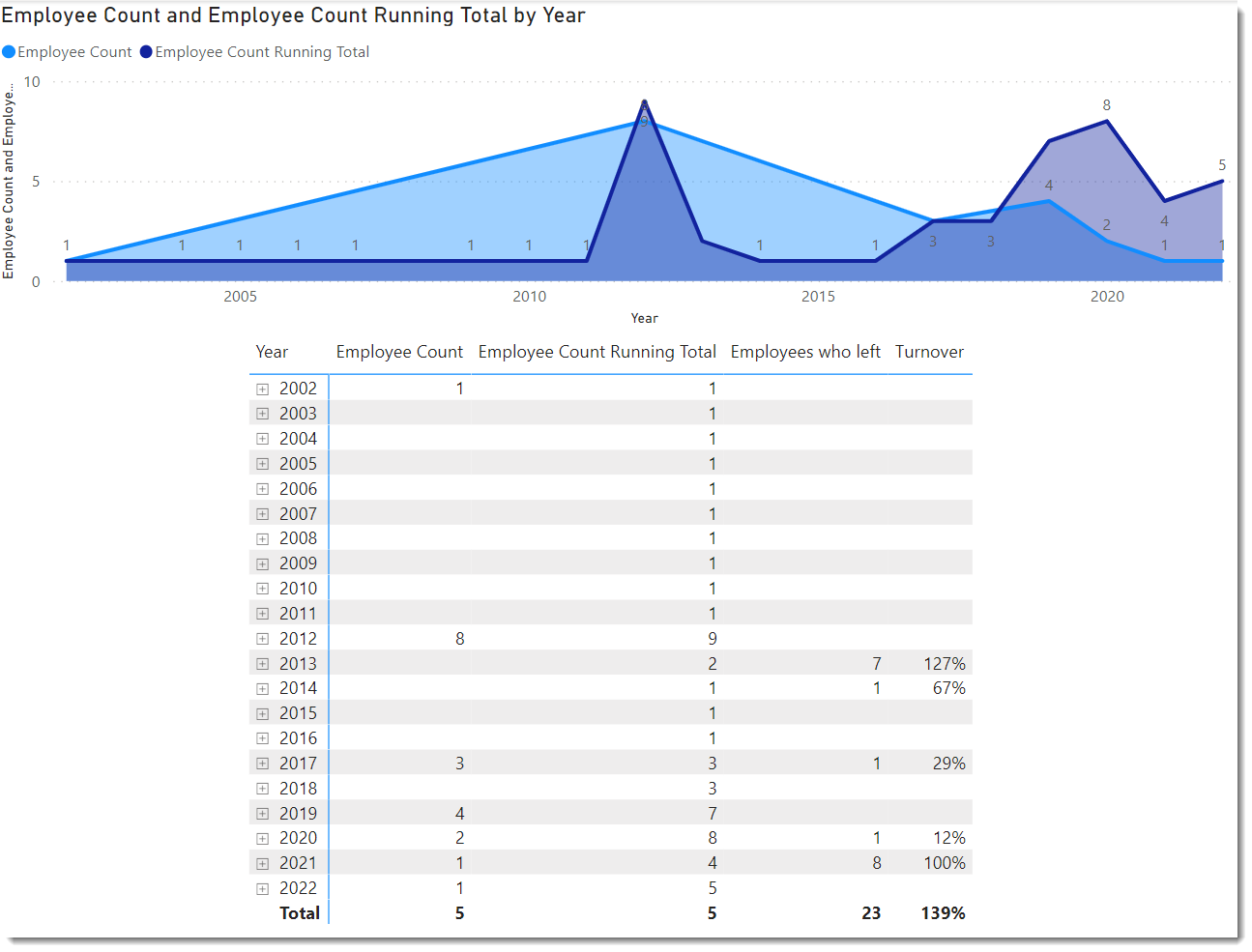1252x952 pixels.
Task: Expand the 2014 row's plus icon
Action: click(x=262, y=688)
